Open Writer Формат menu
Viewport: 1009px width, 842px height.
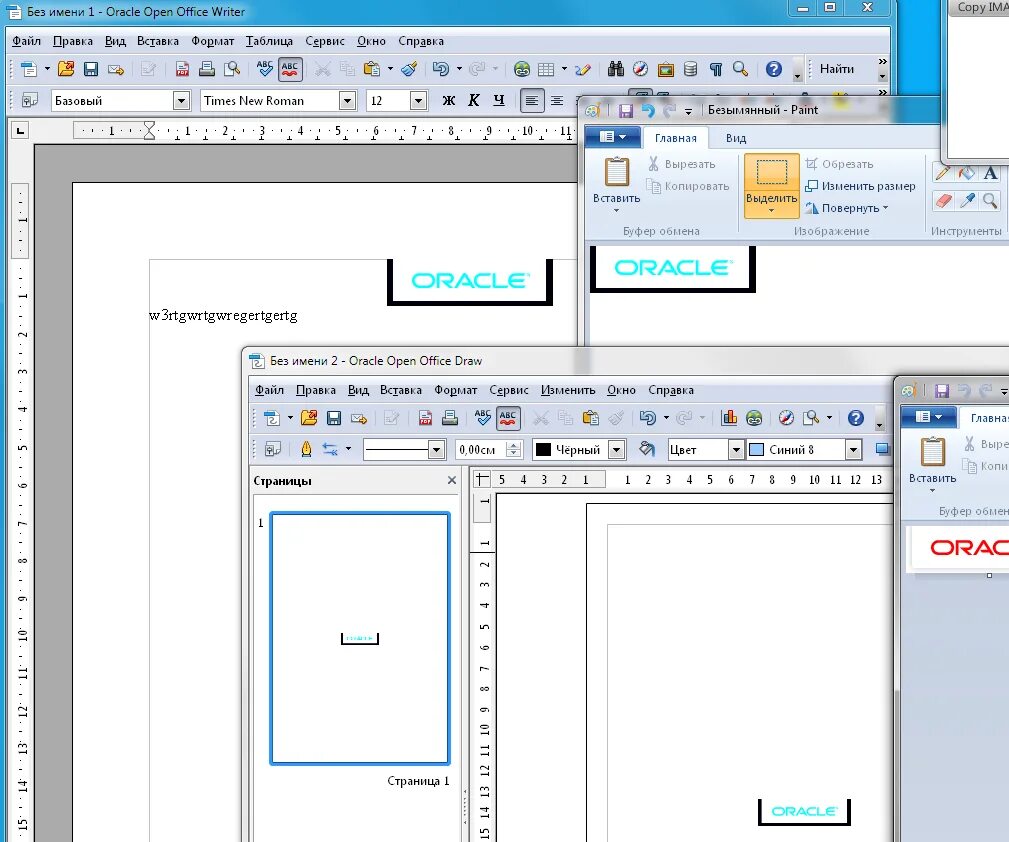[x=212, y=41]
